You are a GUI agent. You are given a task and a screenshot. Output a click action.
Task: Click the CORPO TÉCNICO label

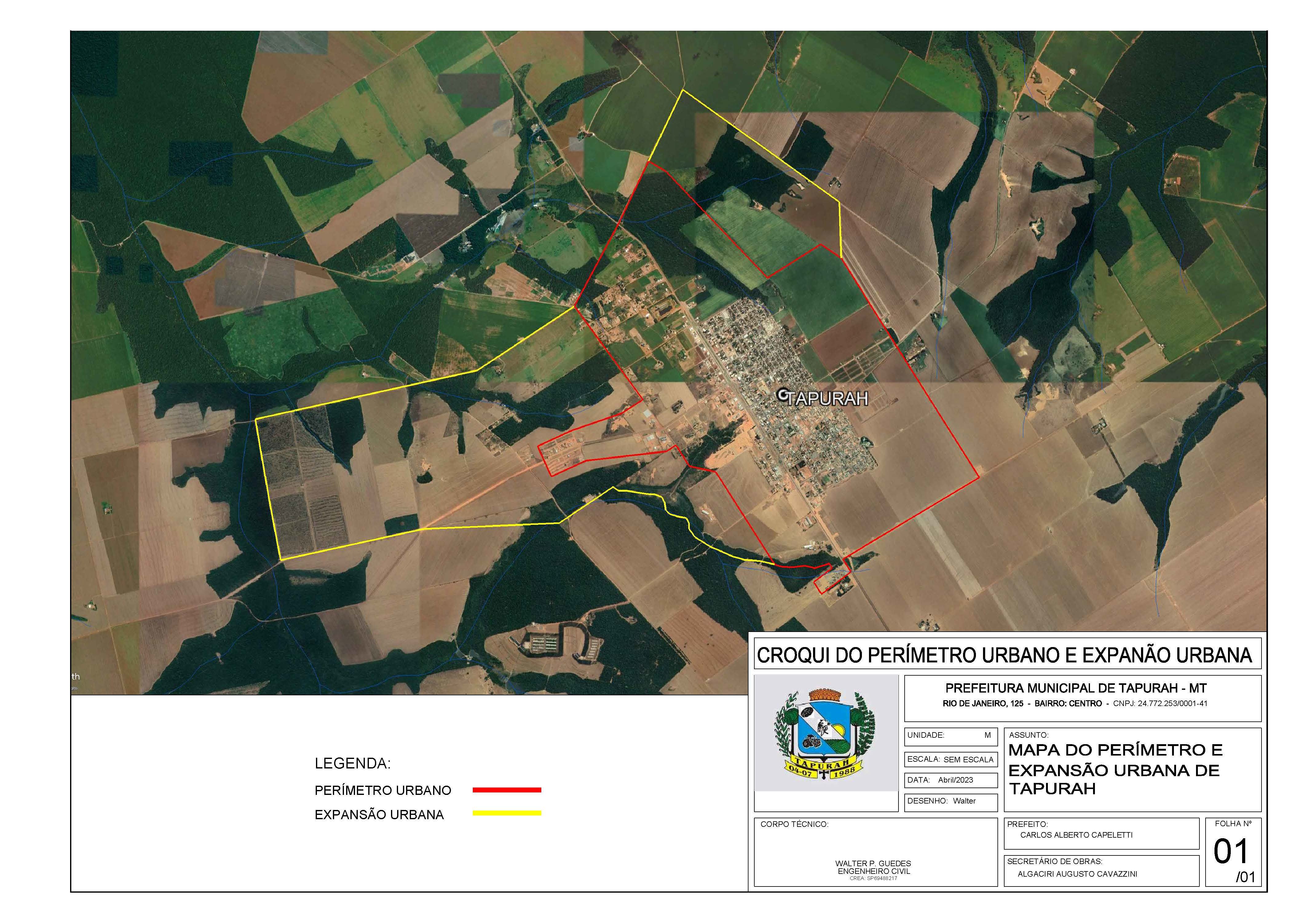pos(794,824)
